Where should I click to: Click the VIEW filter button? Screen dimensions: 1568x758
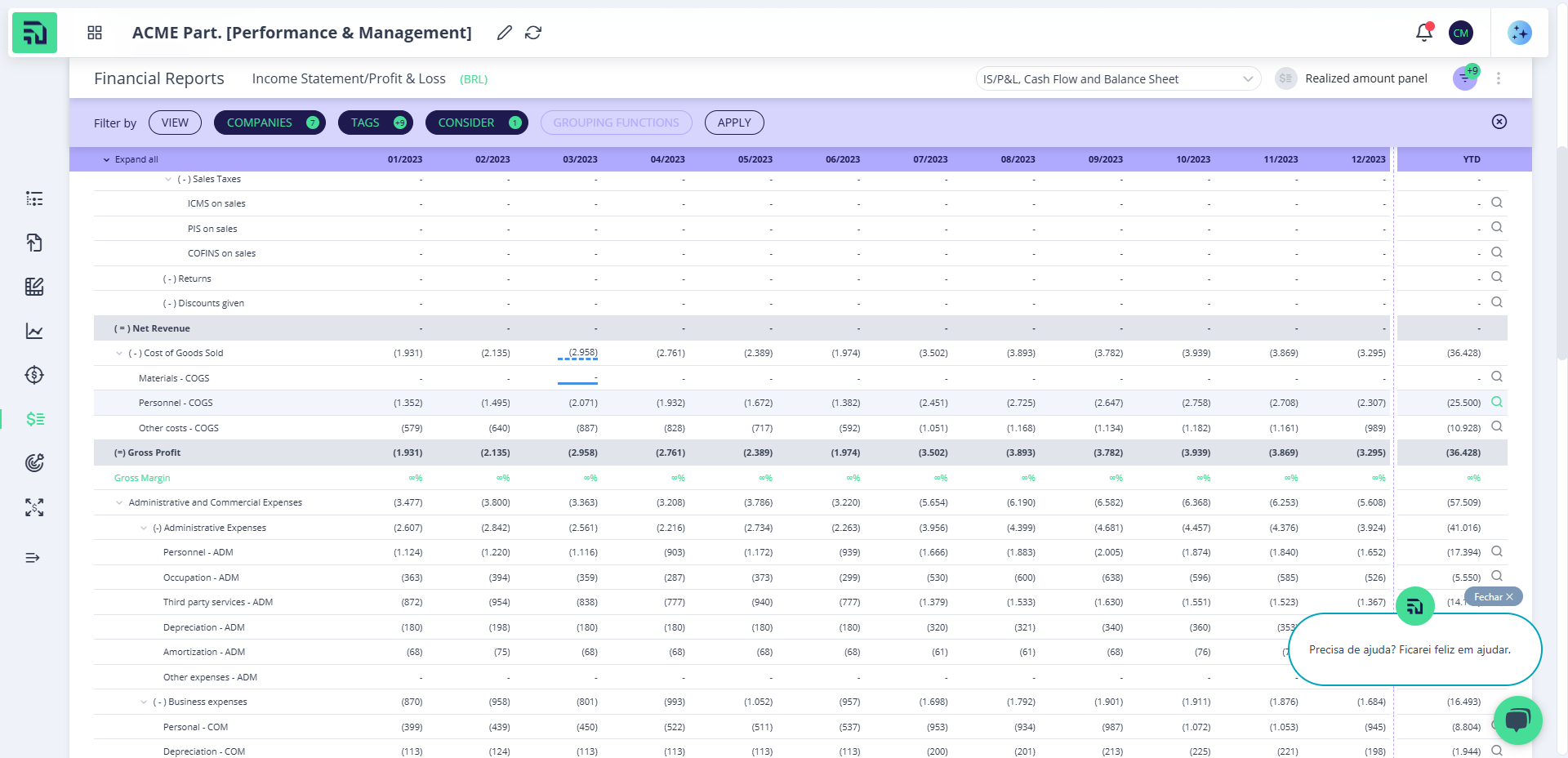click(175, 123)
